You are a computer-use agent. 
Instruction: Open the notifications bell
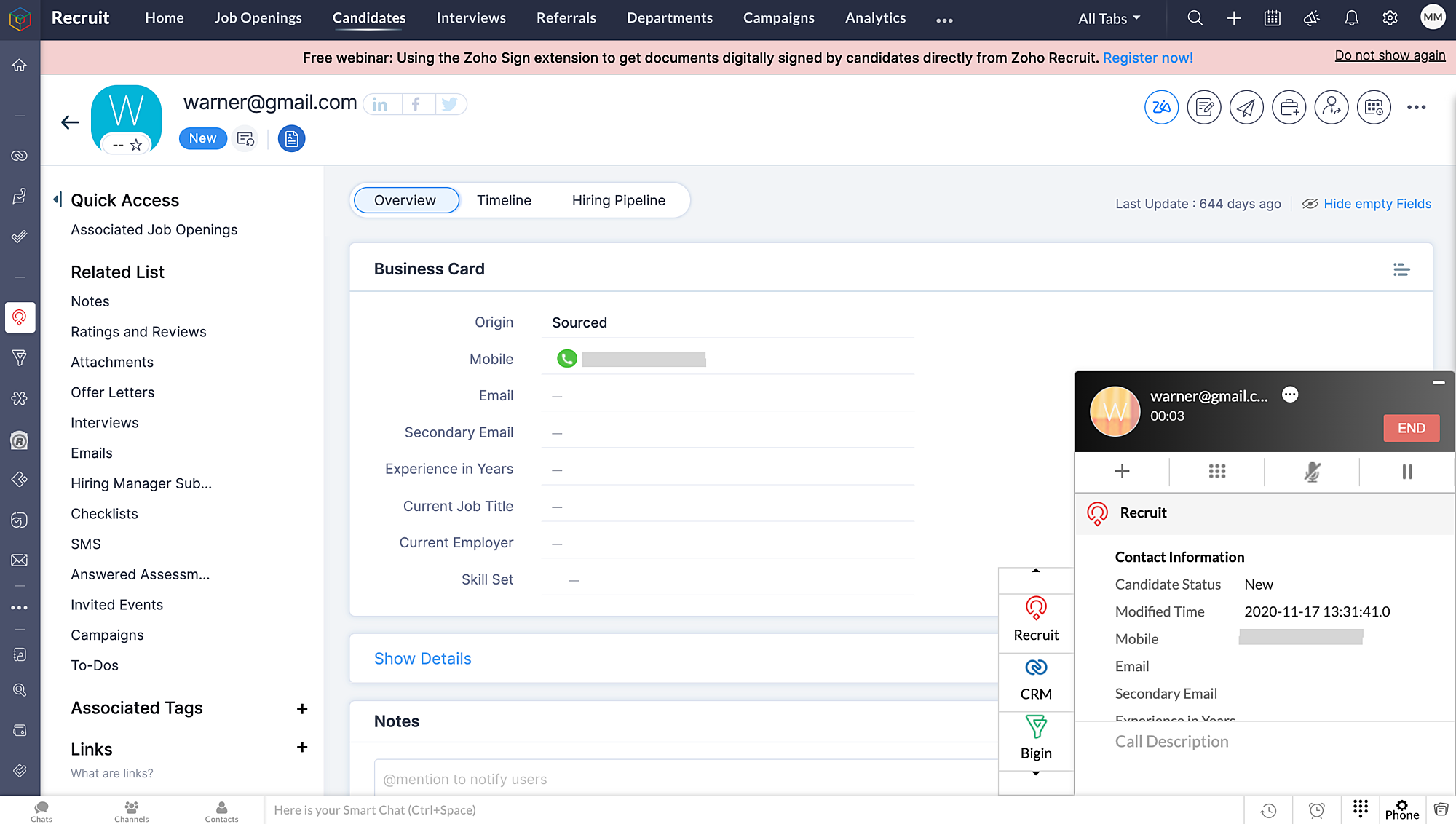click(x=1351, y=18)
